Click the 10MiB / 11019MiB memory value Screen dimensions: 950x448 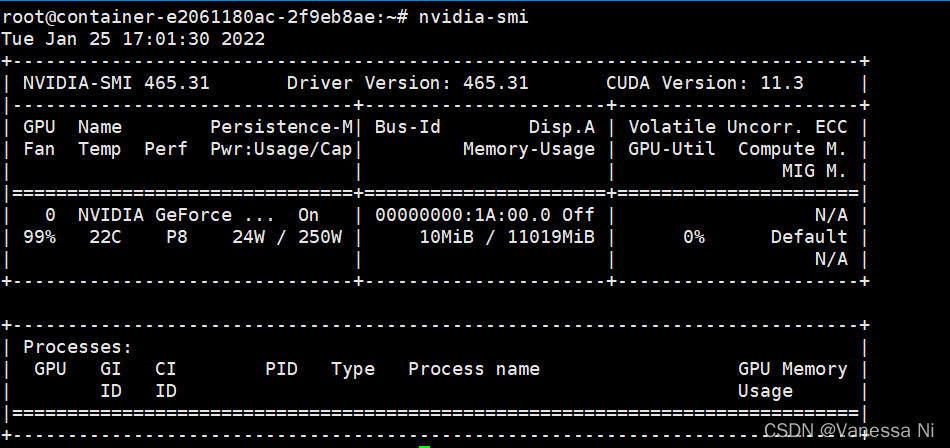pyautogui.click(x=507, y=237)
